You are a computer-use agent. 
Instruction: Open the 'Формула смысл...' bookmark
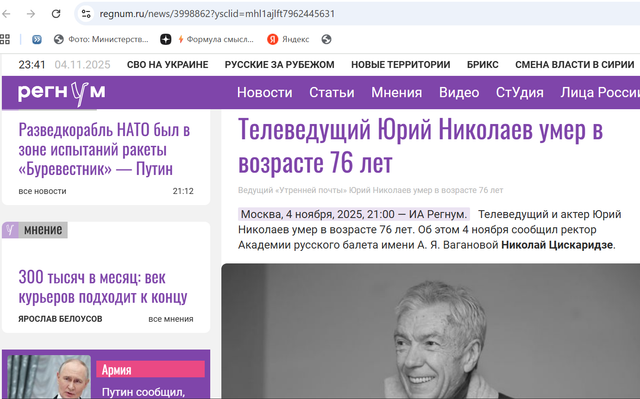pyautogui.click(x=216, y=39)
